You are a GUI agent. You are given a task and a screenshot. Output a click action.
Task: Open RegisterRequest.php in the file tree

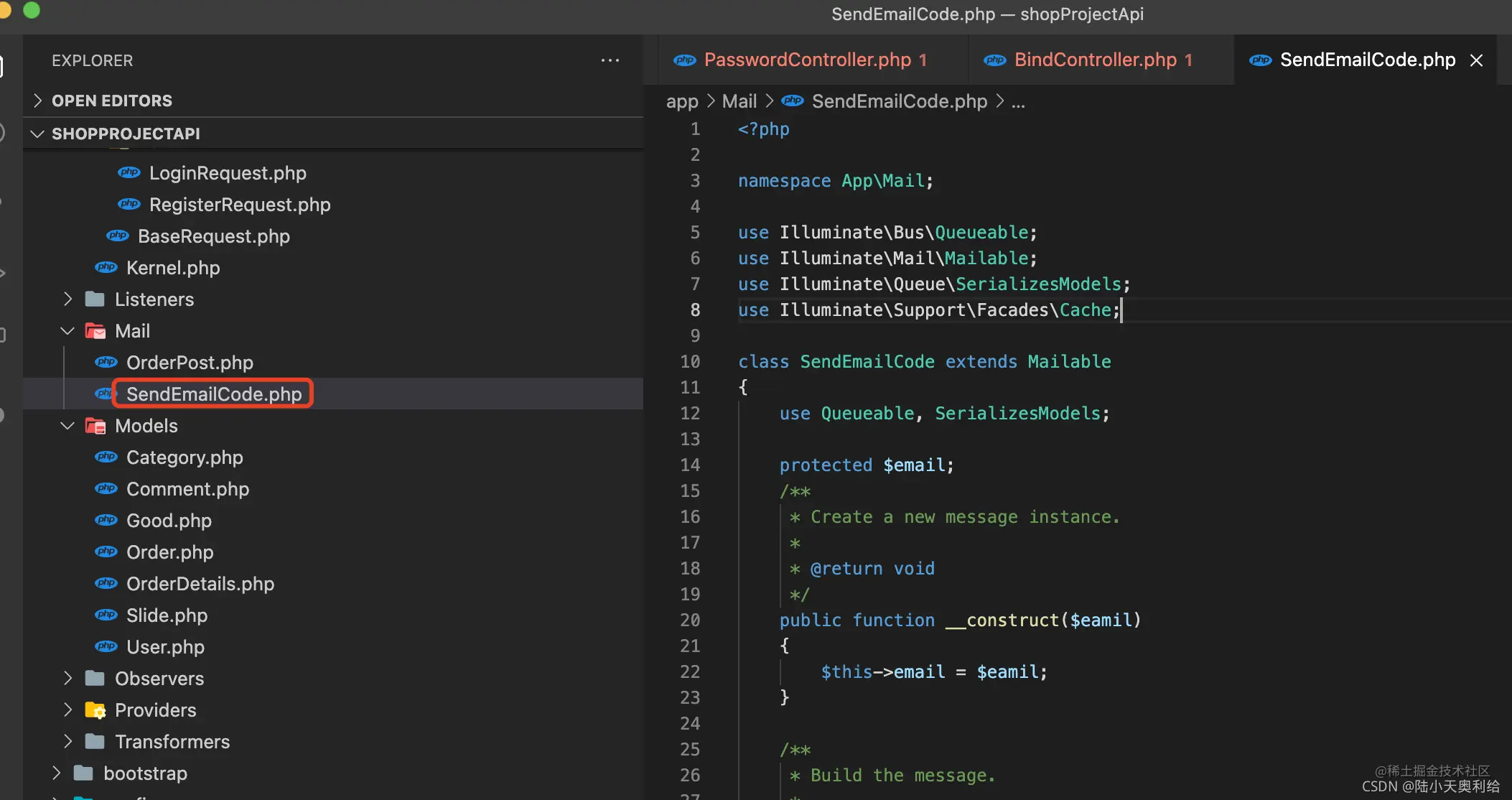coord(240,205)
